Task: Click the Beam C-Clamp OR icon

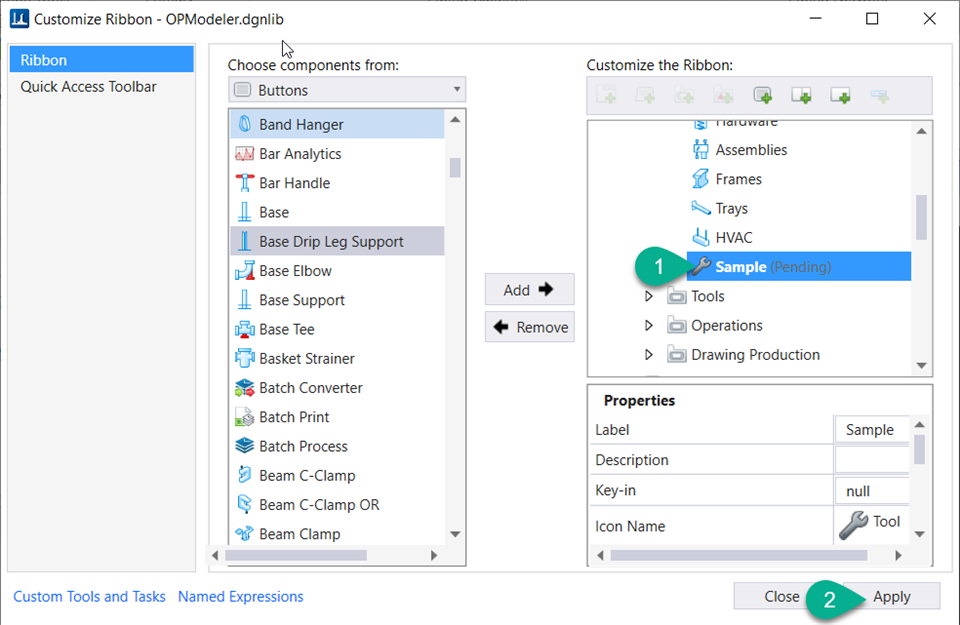Action: (244, 505)
